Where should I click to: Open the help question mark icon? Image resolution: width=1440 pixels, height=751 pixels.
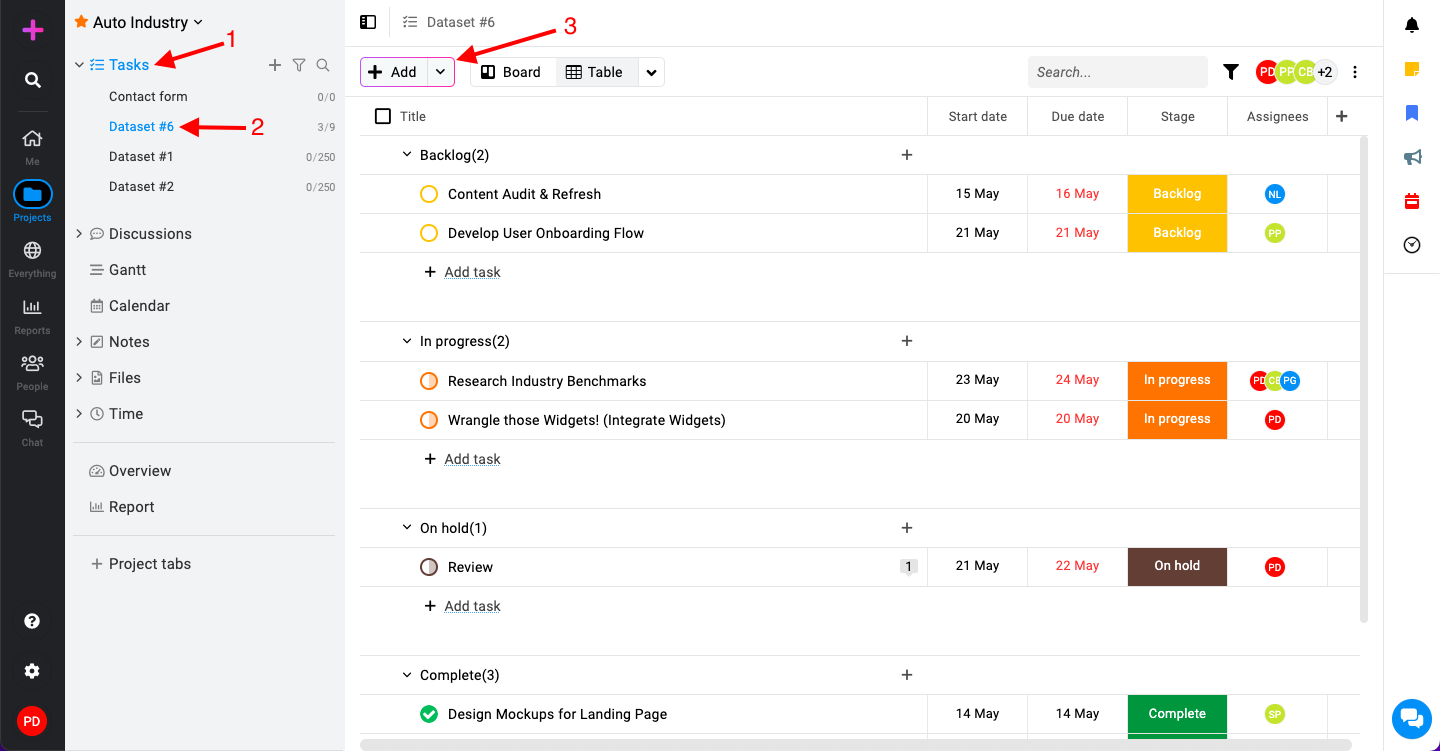pyautogui.click(x=32, y=621)
